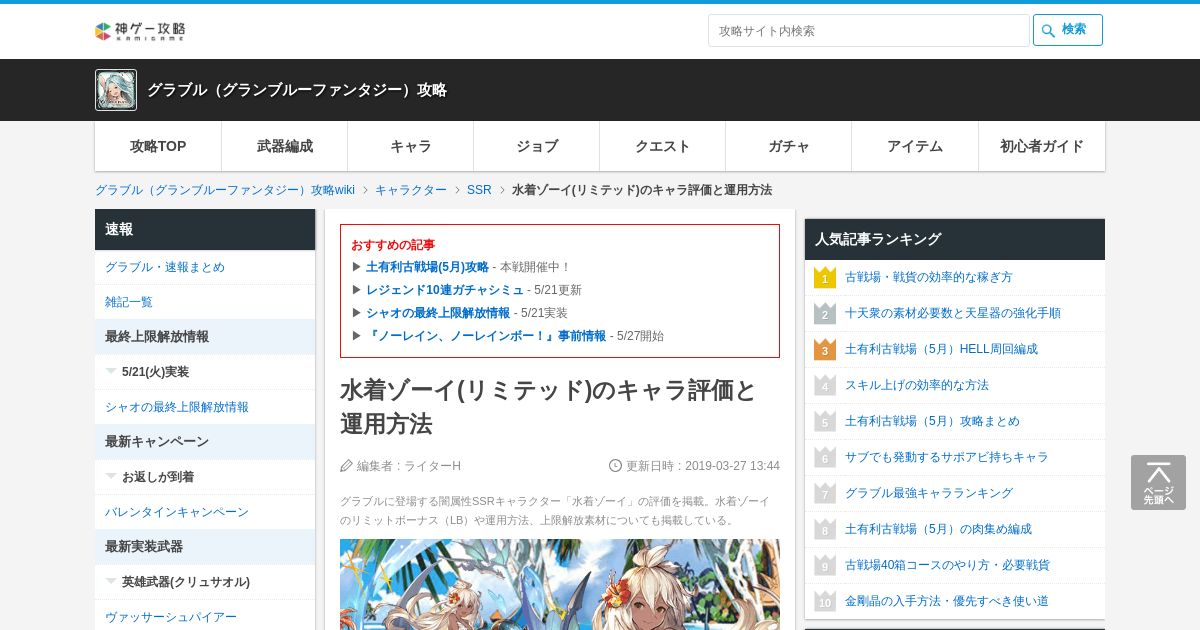
Task: Focus the 攻略サイト内検索 search field
Action: point(869,30)
